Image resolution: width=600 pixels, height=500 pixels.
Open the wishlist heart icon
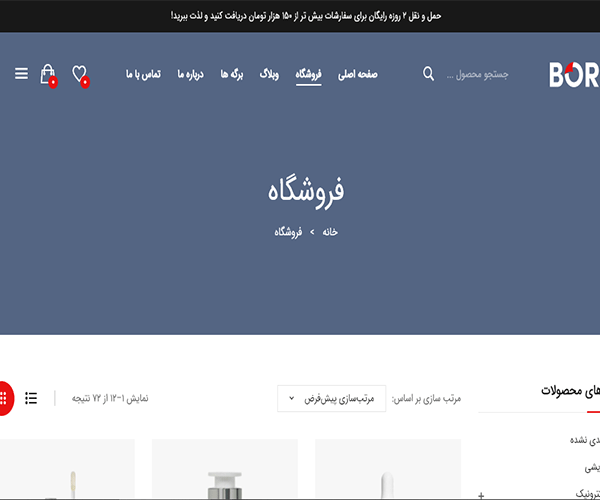coord(80,74)
